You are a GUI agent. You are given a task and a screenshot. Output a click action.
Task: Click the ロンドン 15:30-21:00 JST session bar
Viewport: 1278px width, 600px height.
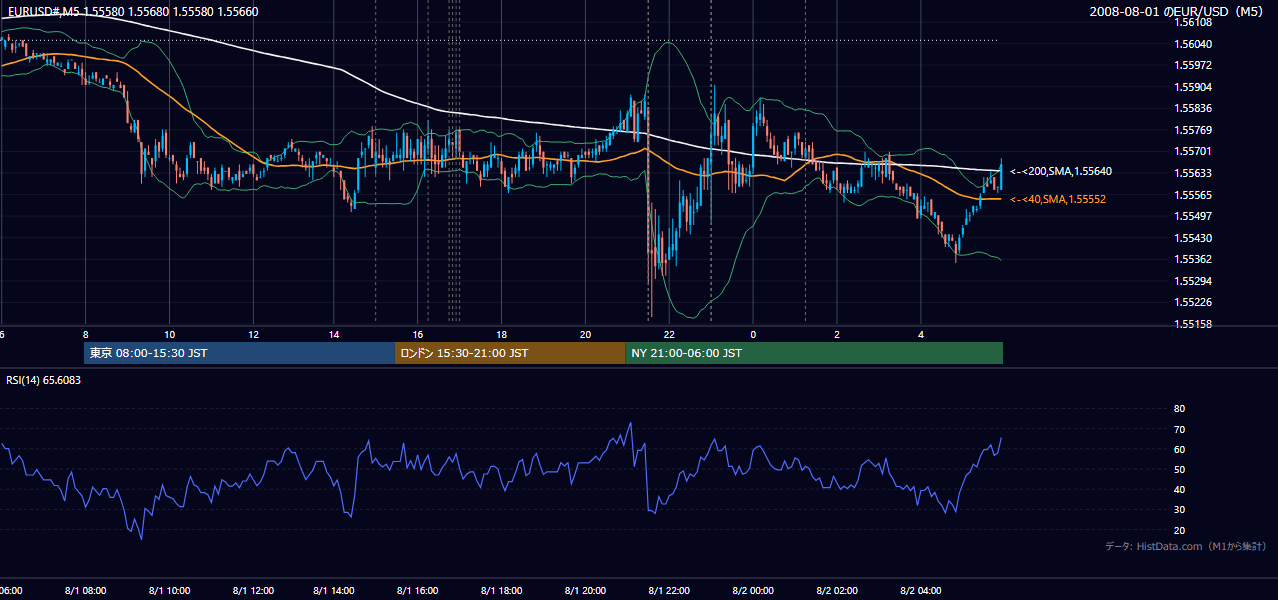[x=510, y=353]
